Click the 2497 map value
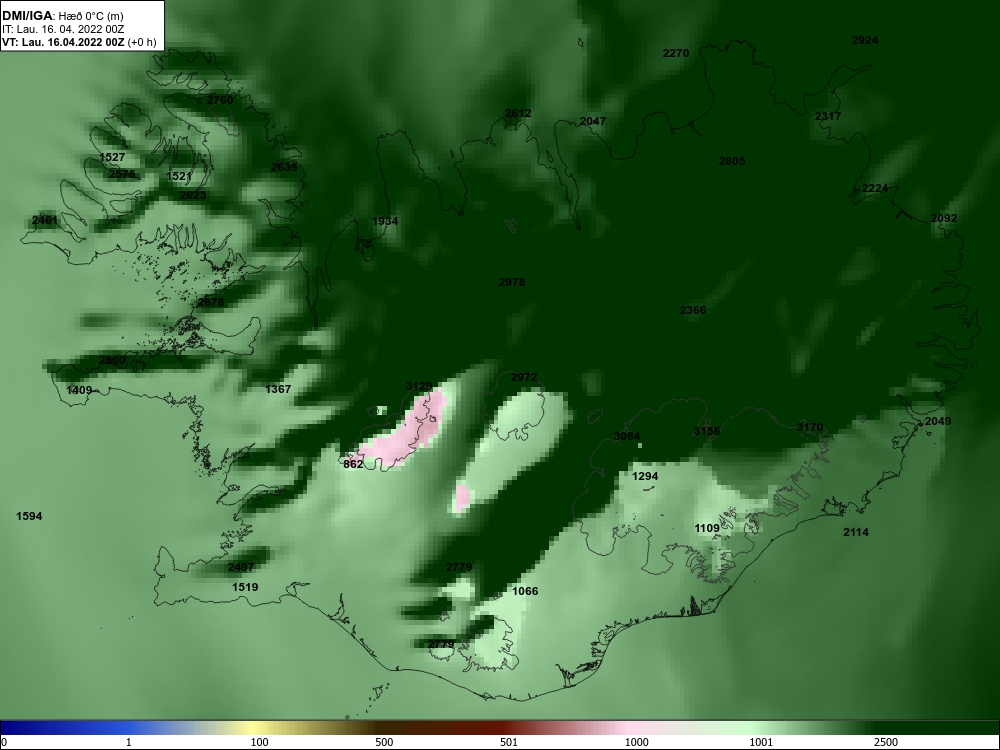The image size is (1000, 750). 241,567
